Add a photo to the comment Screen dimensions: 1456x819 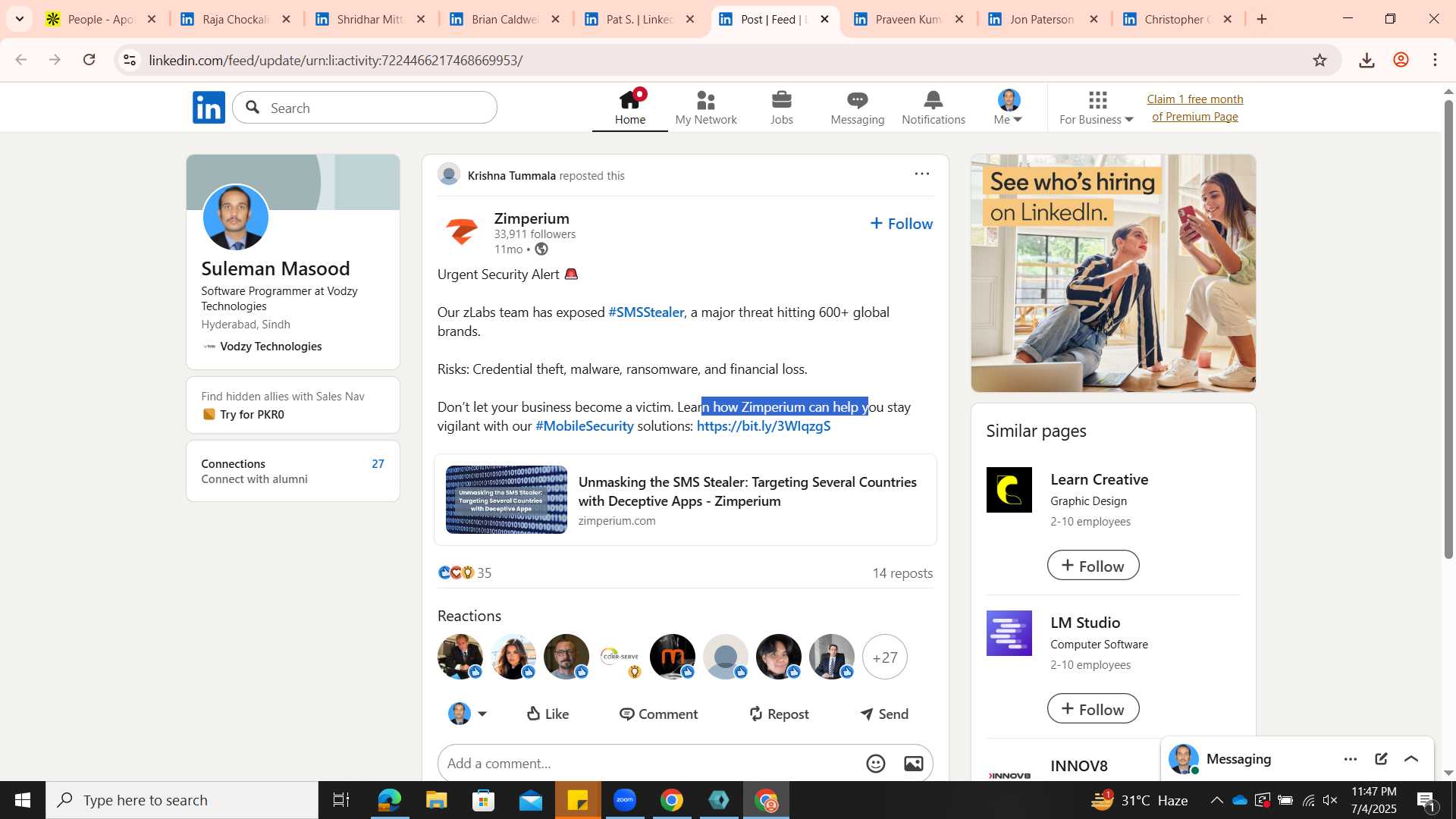tap(914, 764)
